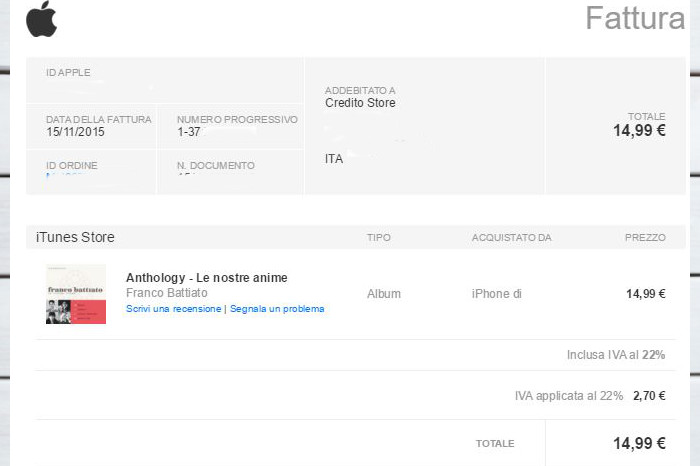
Task: Click the artist name Franco Battiato
Action: pyautogui.click(x=167, y=293)
